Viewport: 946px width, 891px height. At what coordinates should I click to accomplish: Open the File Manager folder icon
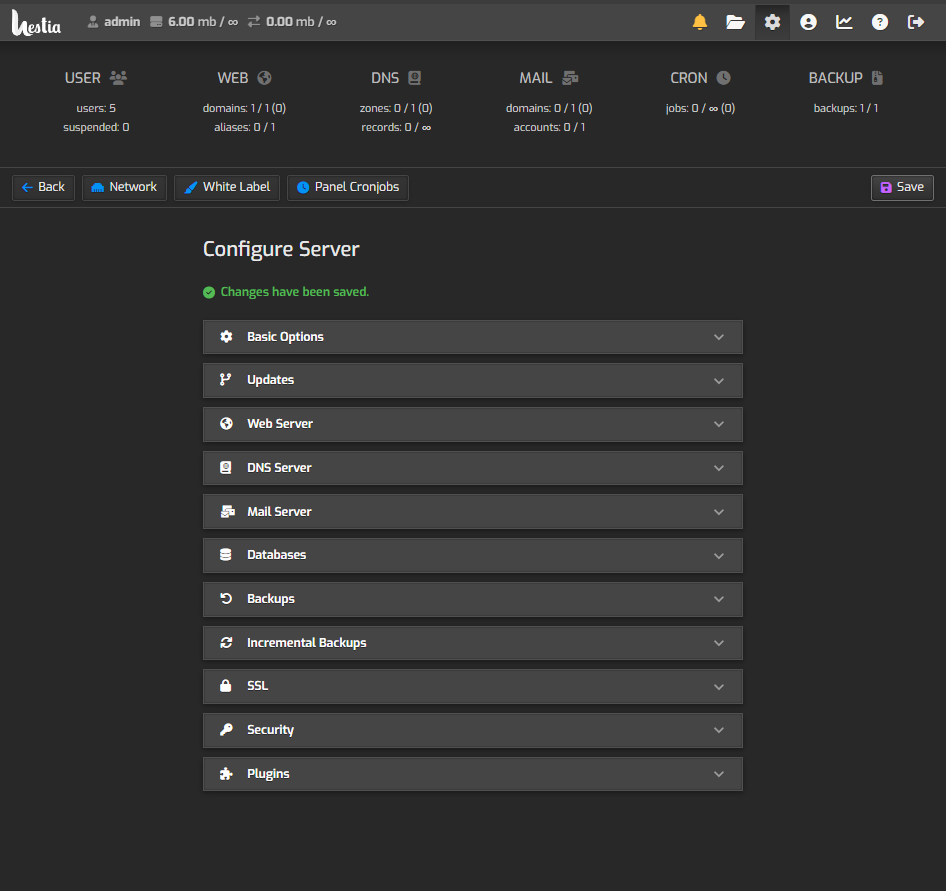[735, 22]
